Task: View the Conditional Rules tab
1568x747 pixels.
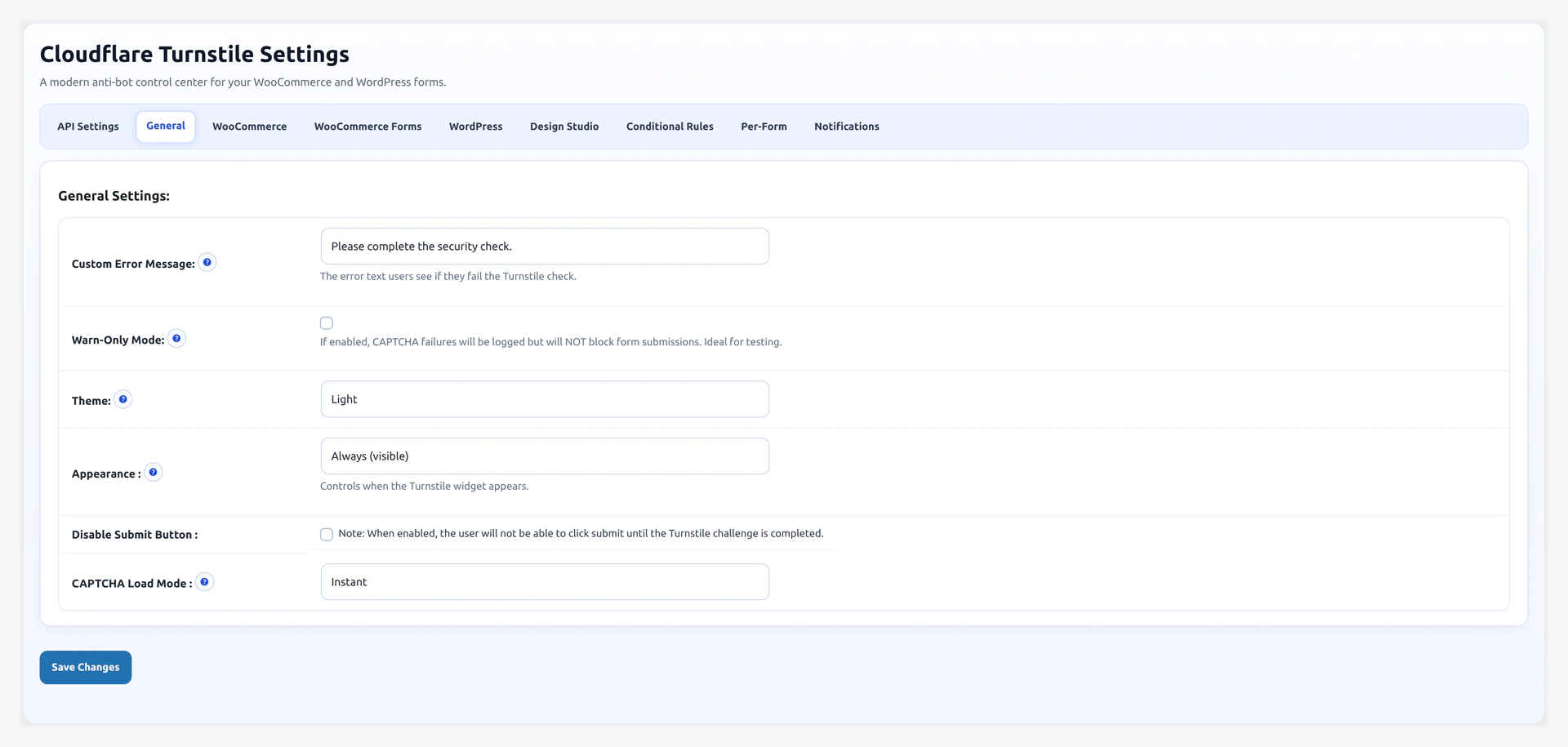Action: [x=670, y=127]
